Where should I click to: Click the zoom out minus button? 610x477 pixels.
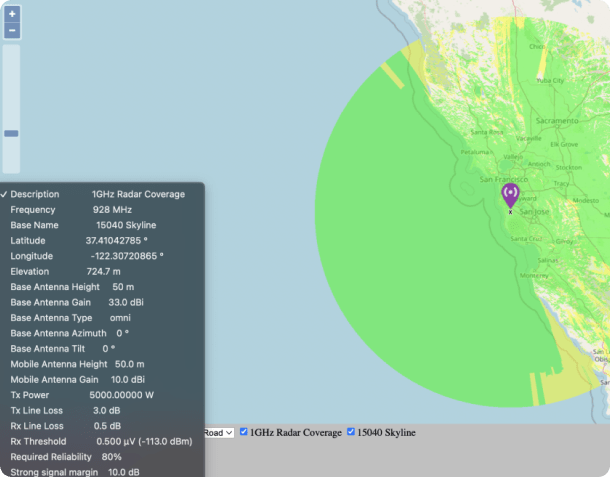pyautogui.click(x=12, y=31)
